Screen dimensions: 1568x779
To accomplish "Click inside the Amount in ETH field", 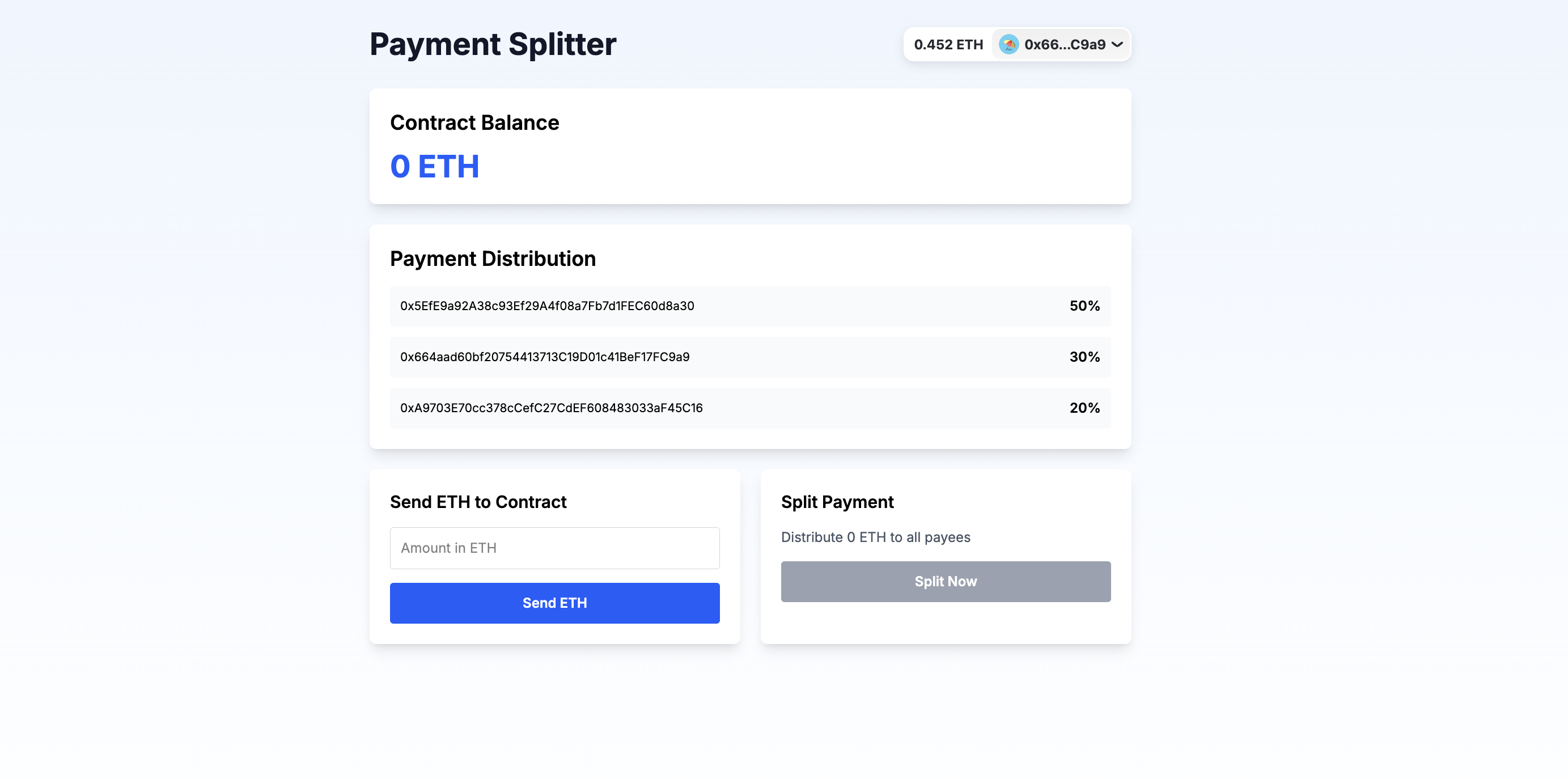I will tap(554, 548).
